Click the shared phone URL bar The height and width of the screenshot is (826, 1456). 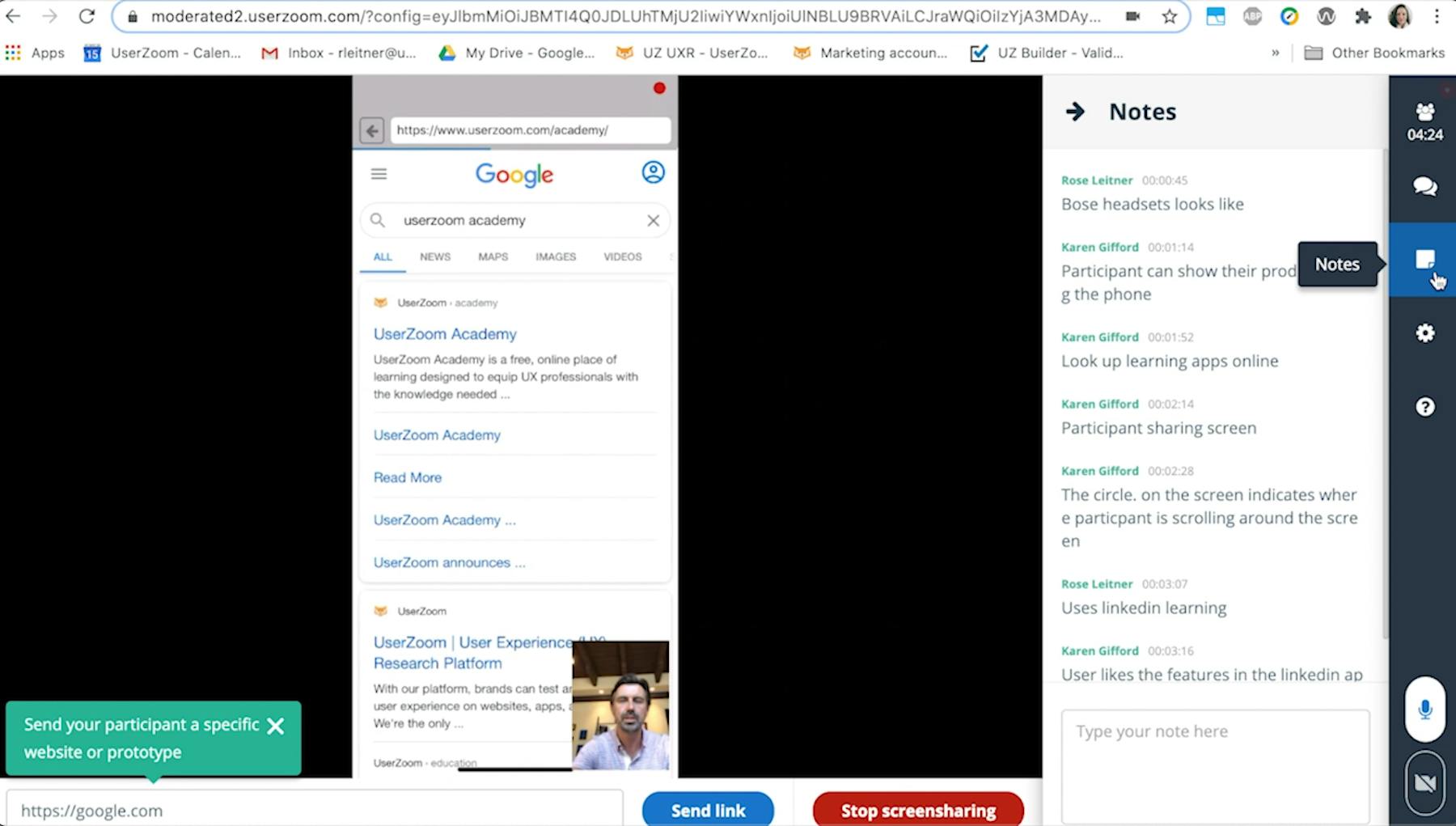pos(531,130)
